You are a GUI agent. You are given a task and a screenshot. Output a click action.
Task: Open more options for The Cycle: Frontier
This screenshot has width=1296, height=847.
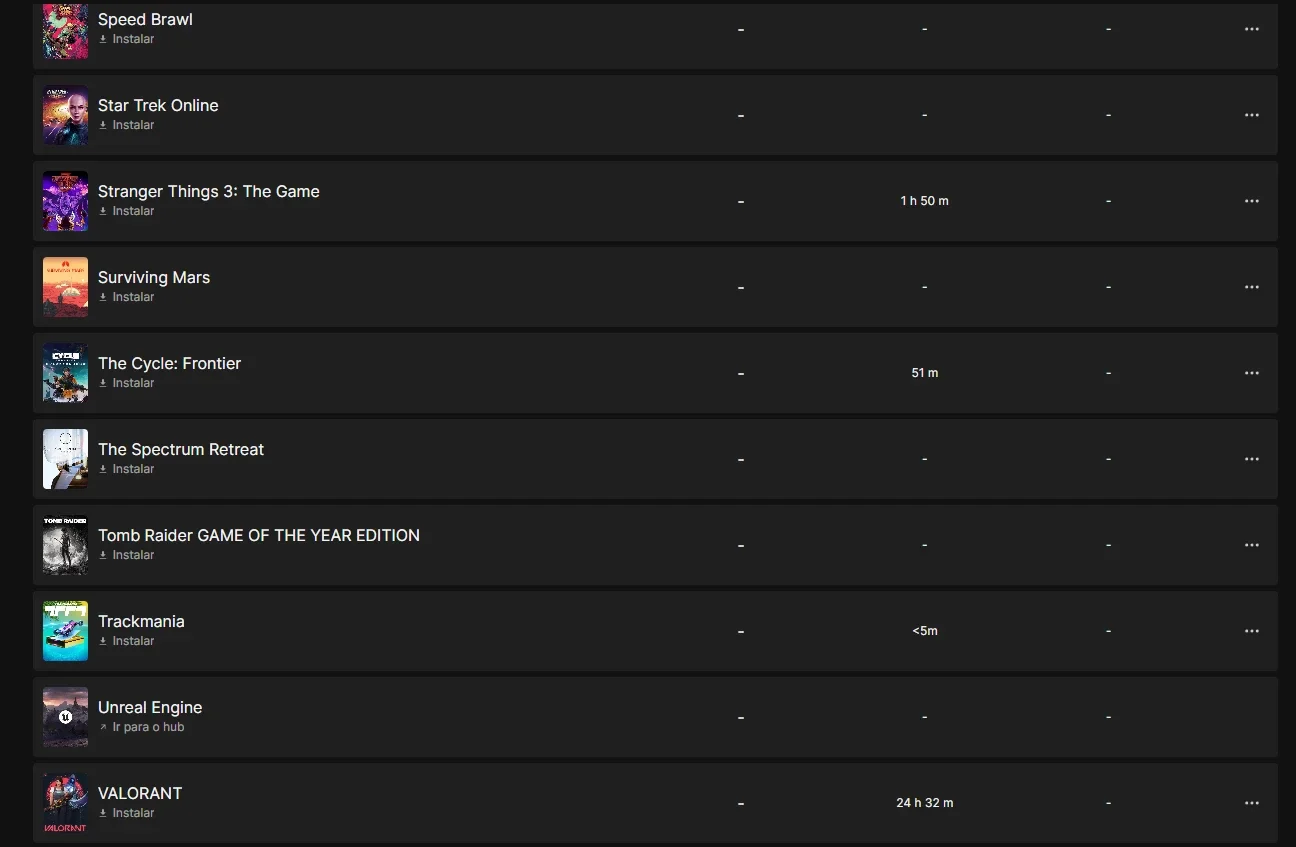[x=1251, y=373]
